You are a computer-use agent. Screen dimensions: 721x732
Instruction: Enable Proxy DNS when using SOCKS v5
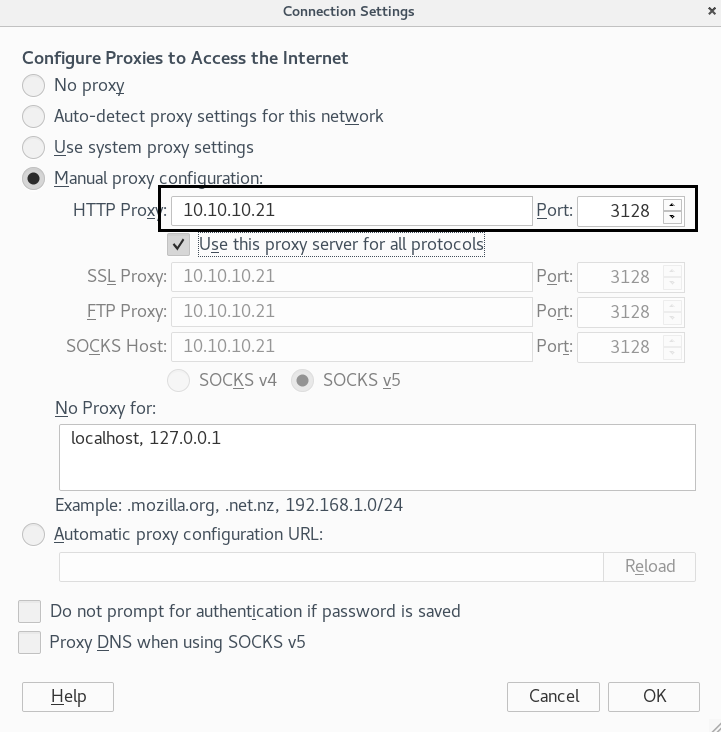coord(30,642)
